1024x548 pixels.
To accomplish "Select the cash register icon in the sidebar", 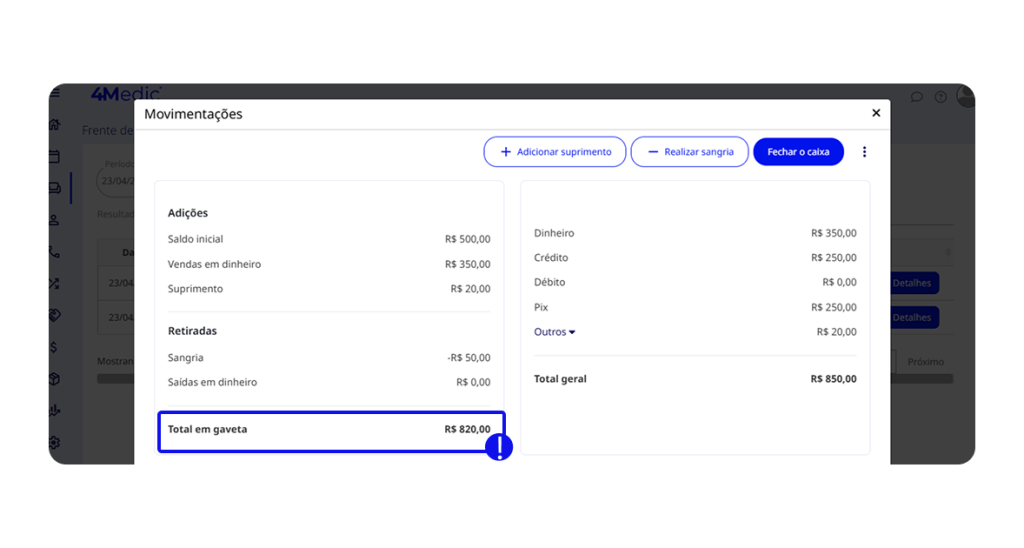I will [55, 188].
